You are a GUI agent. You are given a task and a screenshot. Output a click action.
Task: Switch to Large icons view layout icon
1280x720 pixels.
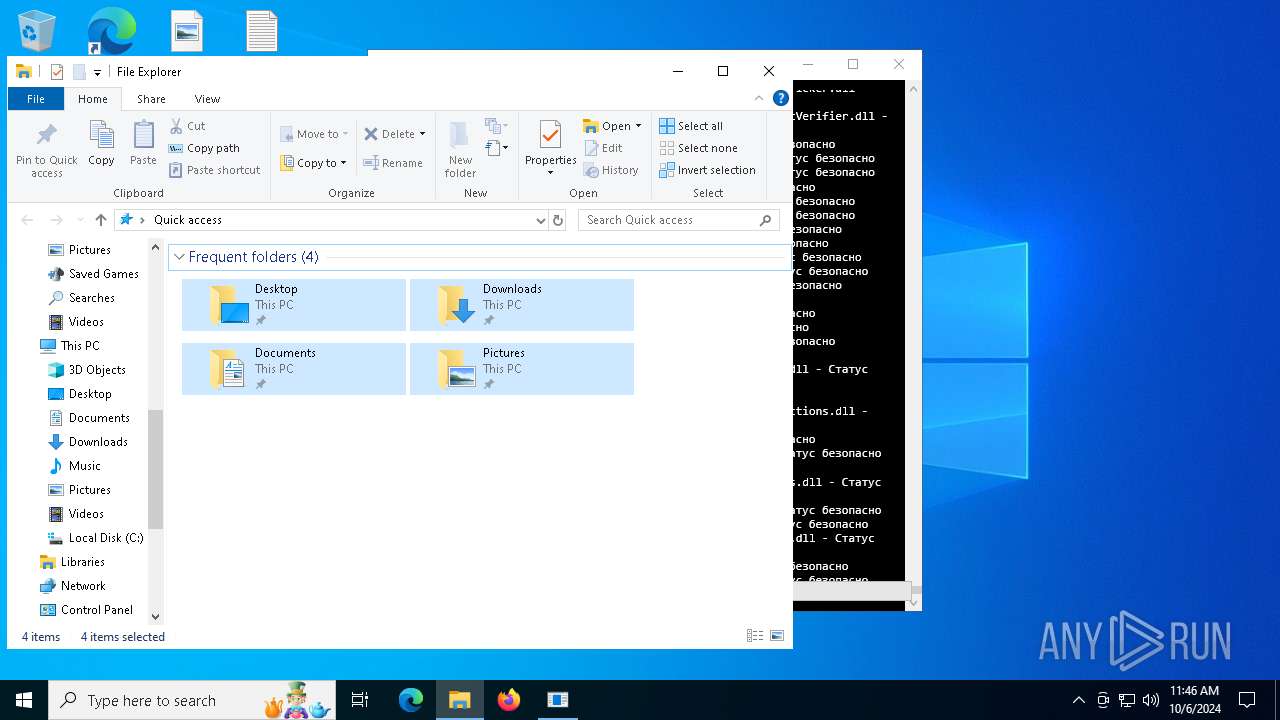pyautogui.click(x=776, y=636)
